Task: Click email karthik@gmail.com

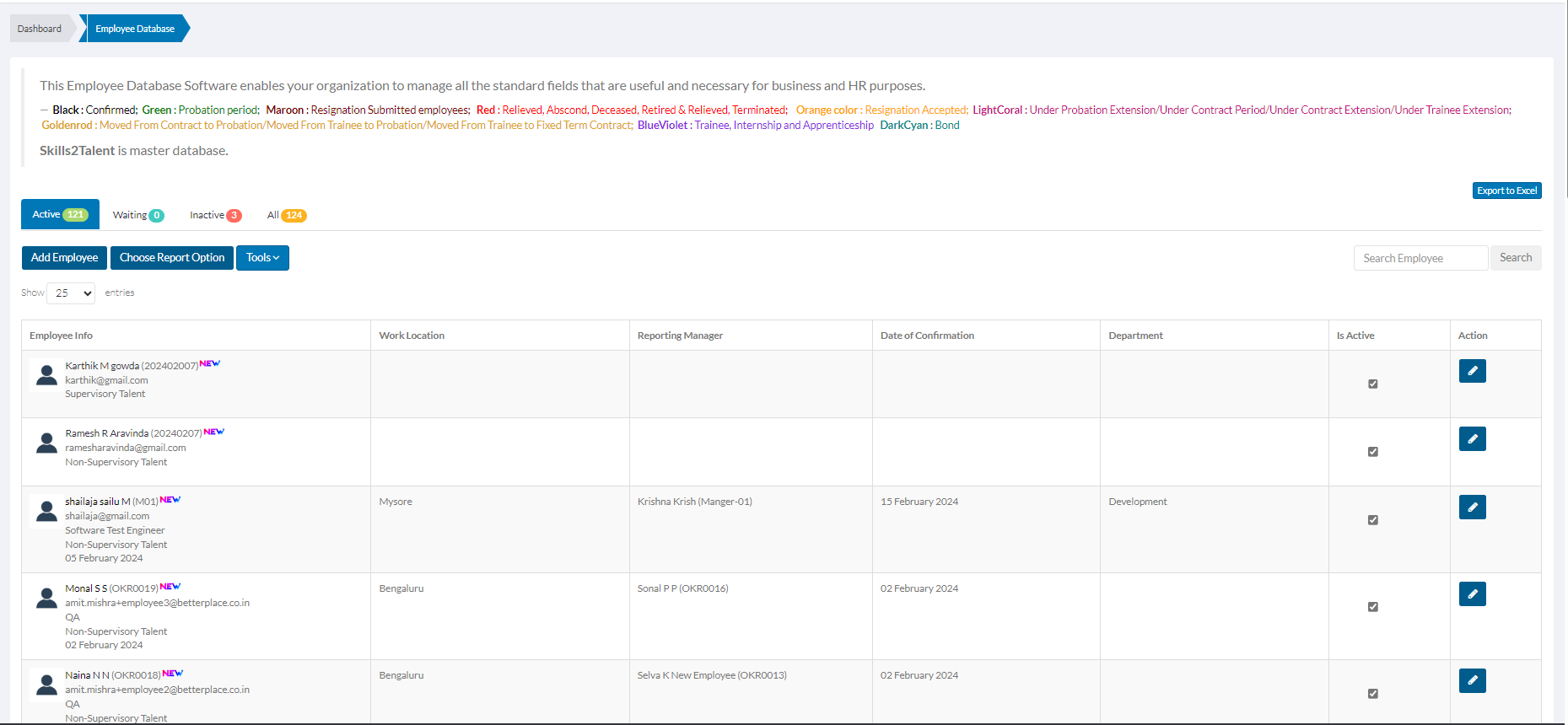Action: (x=106, y=380)
